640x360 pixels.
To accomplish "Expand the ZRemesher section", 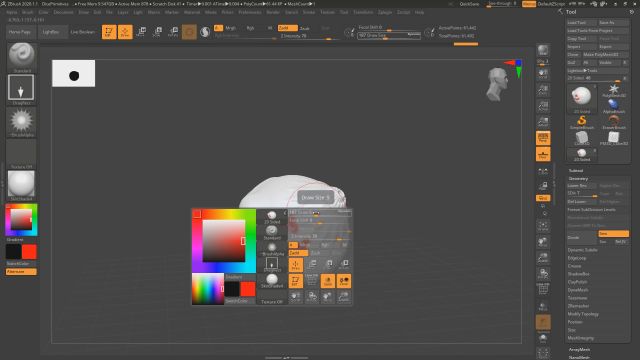I will [x=579, y=306].
